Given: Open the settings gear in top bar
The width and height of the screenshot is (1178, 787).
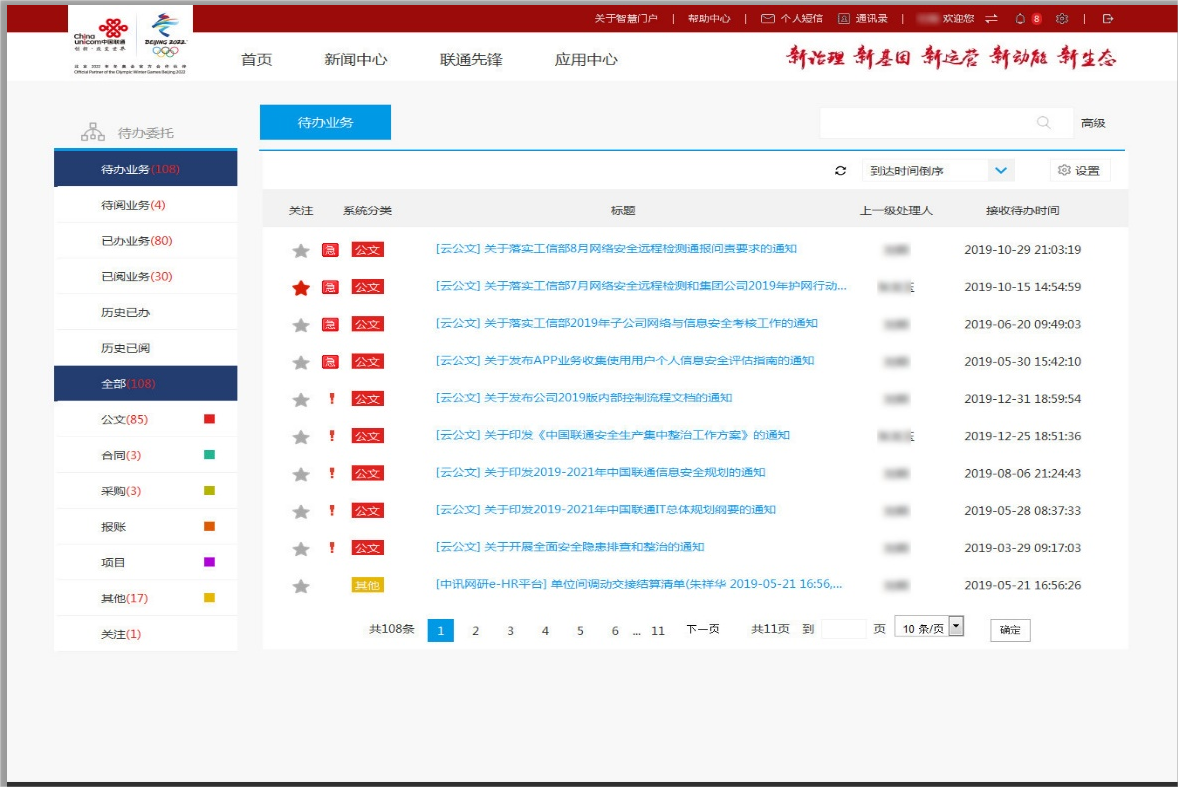Looking at the screenshot, I should 1062,18.
